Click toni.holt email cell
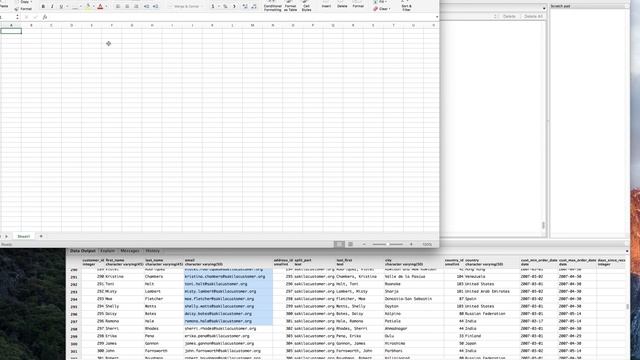This screenshot has width=640, height=360. pyautogui.click(x=229, y=284)
